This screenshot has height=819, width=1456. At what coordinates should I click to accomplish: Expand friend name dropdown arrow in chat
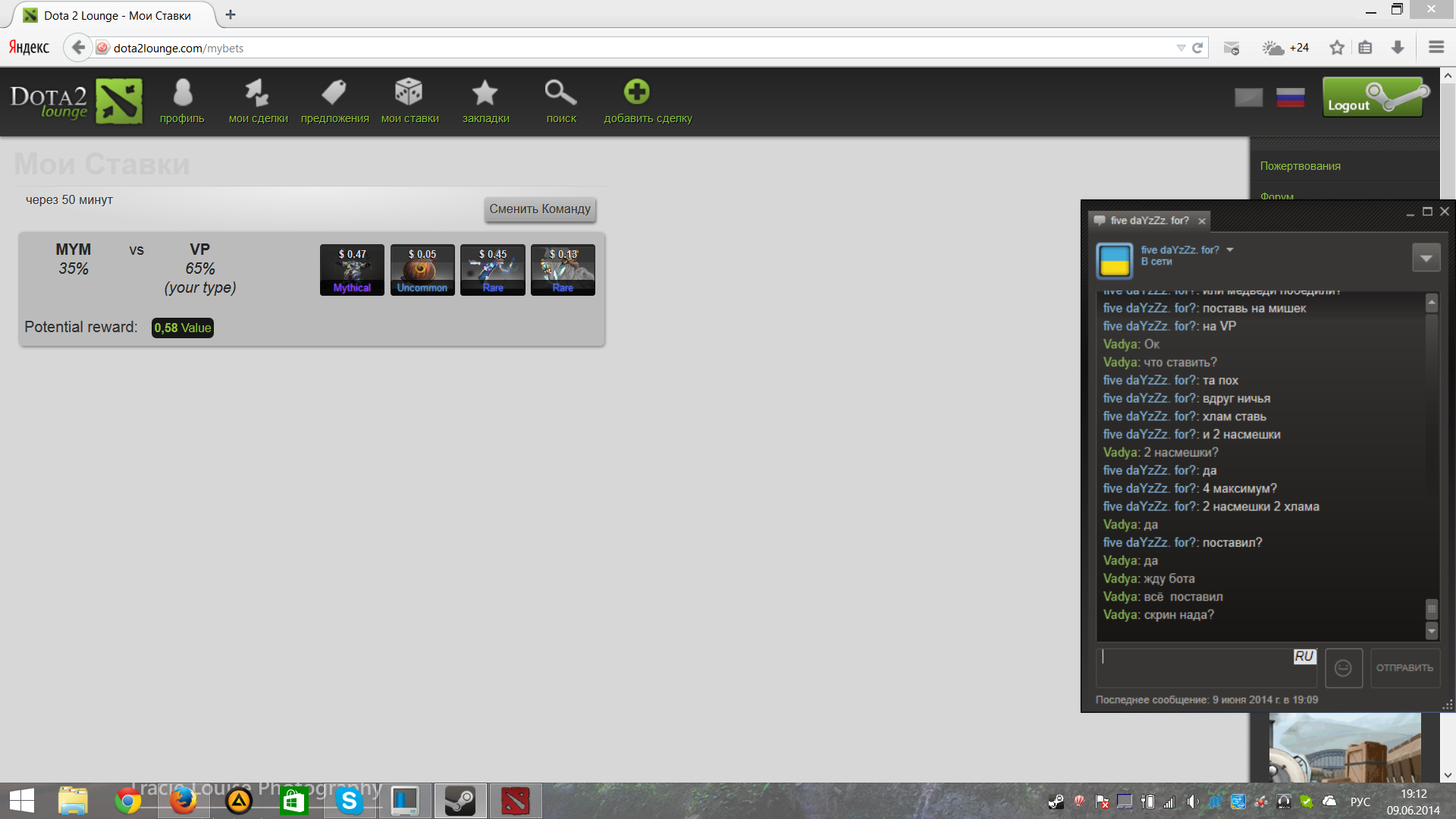(x=1230, y=249)
